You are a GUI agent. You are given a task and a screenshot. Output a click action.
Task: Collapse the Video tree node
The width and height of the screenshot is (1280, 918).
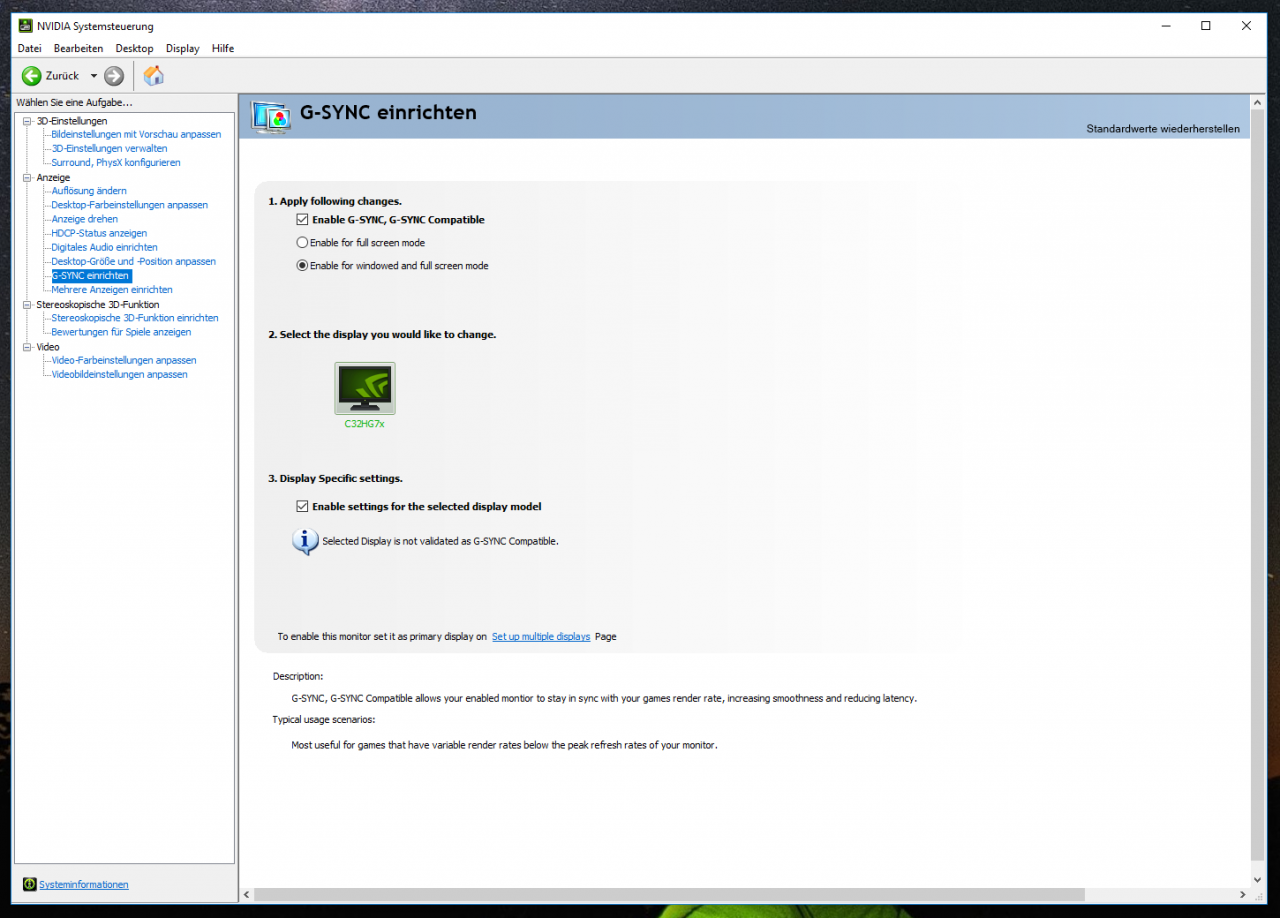coord(27,347)
